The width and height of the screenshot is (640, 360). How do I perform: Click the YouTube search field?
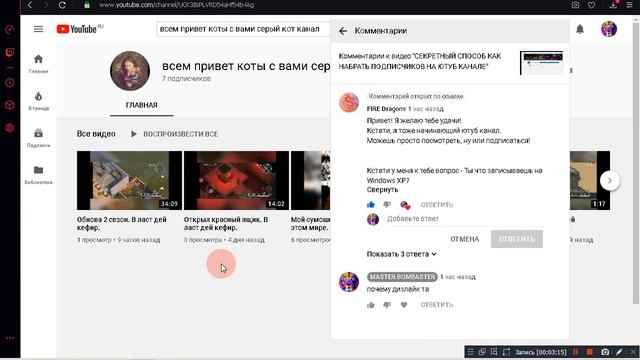(243, 29)
